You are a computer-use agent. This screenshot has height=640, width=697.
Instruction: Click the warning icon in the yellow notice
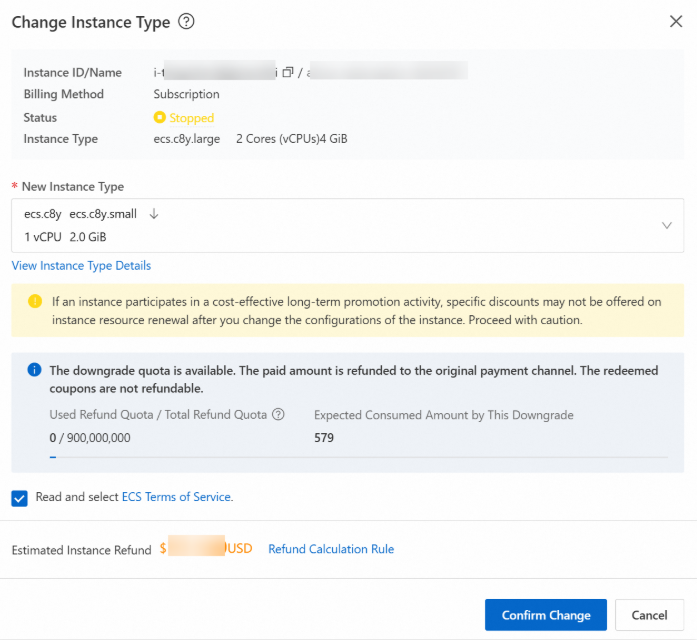tap(35, 301)
